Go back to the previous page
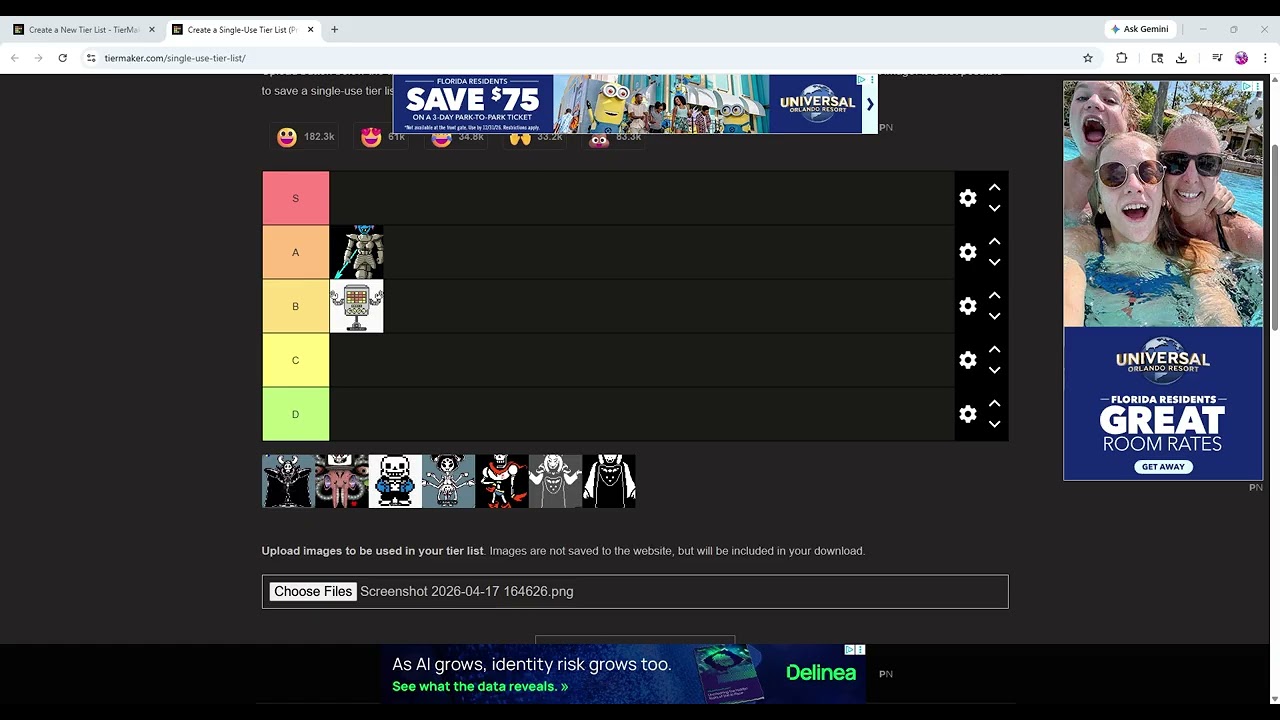This screenshot has height=720, width=1280. pos(15,58)
